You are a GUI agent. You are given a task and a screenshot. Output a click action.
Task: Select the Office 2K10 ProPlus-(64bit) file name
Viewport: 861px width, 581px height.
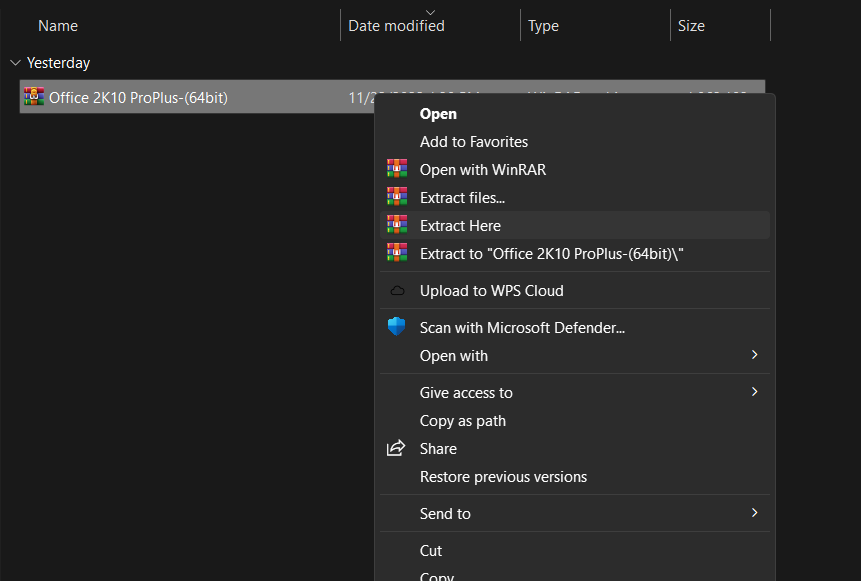click(138, 97)
